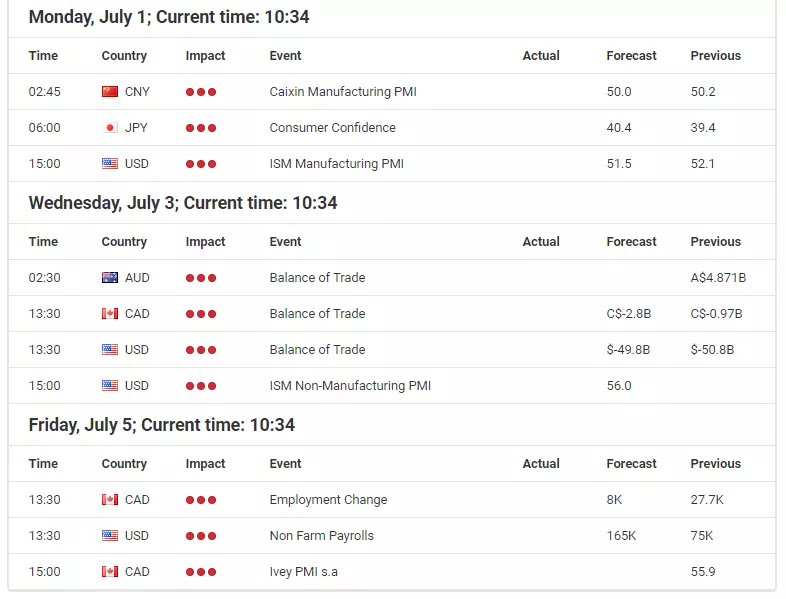Click AUD Balance of Trade previous value A$4.871B
The height and width of the screenshot is (599, 786).
(x=718, y=278)
